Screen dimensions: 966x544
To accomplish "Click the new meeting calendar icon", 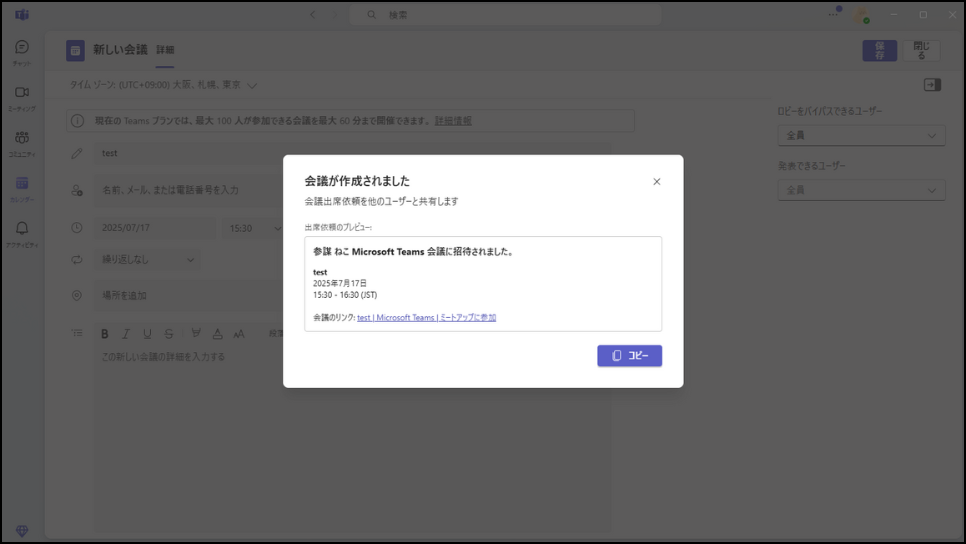I will pyautogui.click(x=75, y=51).
